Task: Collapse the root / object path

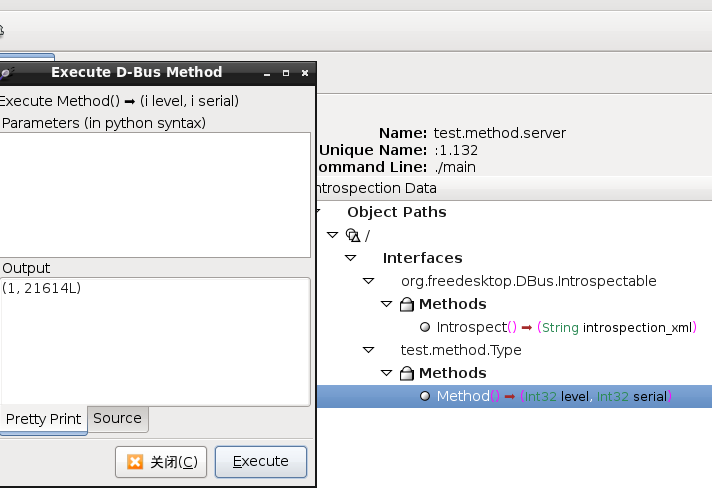Action: [332, 235]
